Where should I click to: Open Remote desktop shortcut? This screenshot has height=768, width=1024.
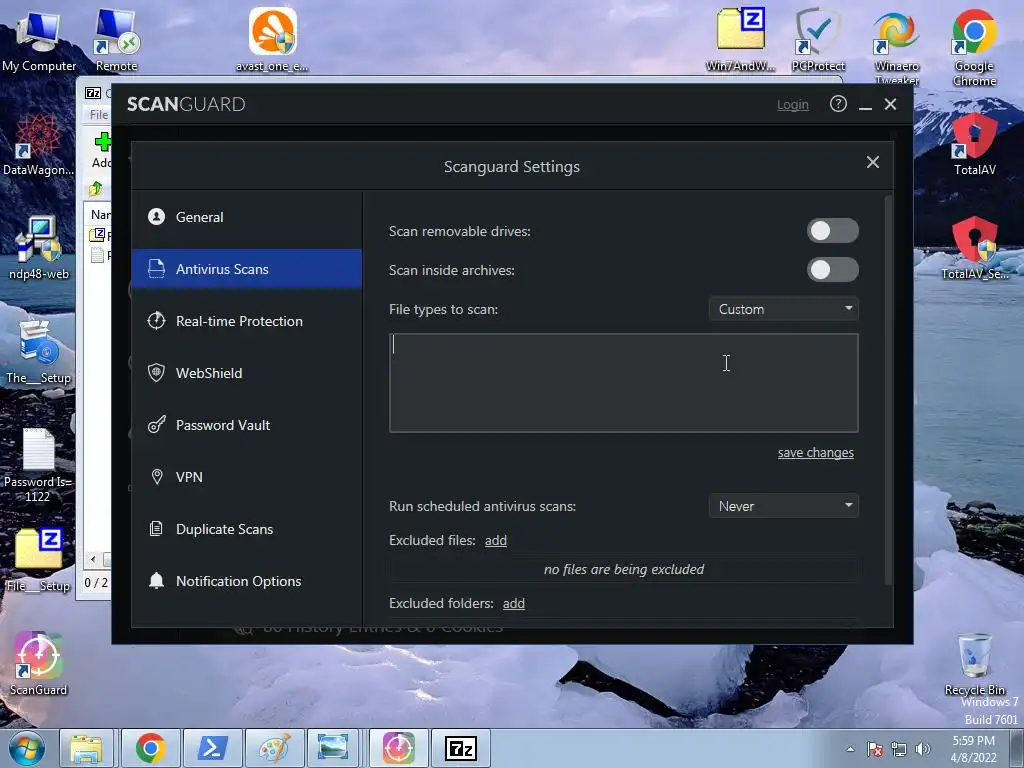point(116,40)
